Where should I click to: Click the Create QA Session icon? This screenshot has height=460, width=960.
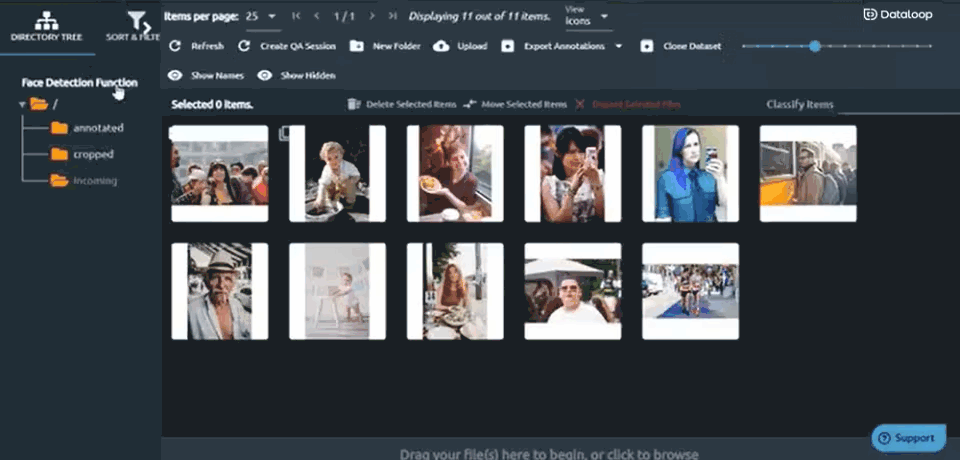[244, 46]
